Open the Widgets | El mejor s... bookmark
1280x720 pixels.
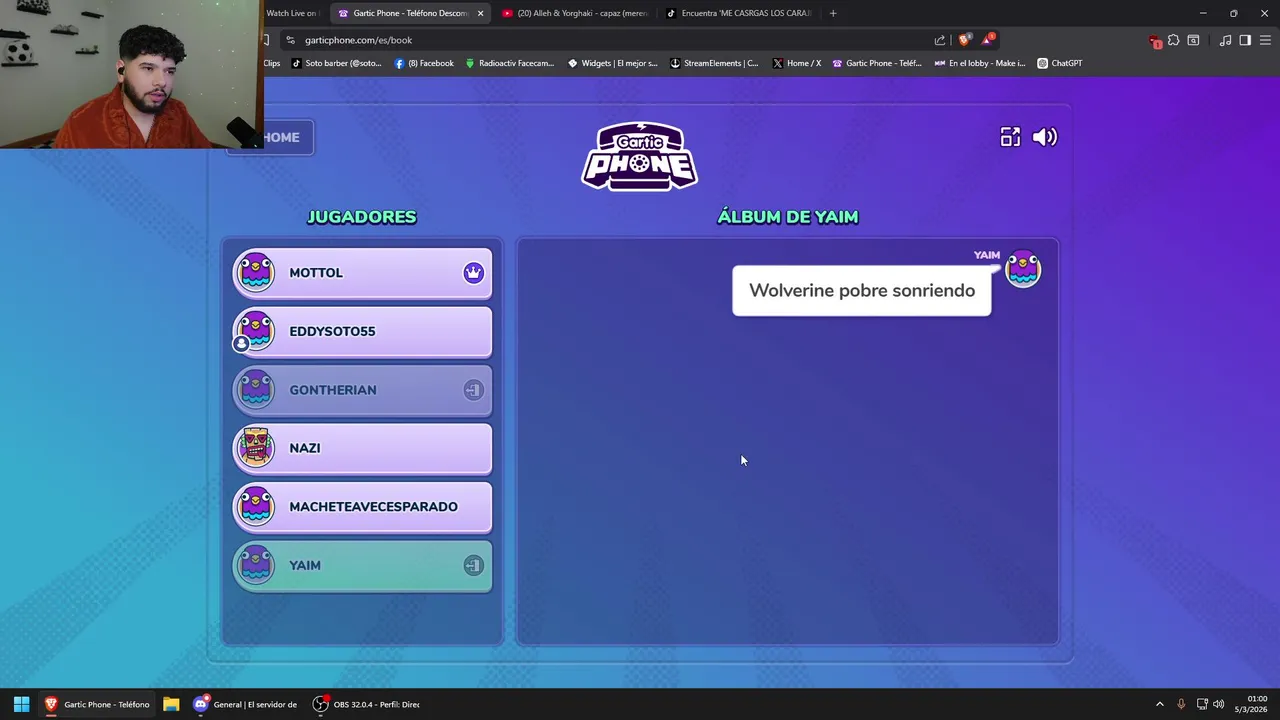612,63
